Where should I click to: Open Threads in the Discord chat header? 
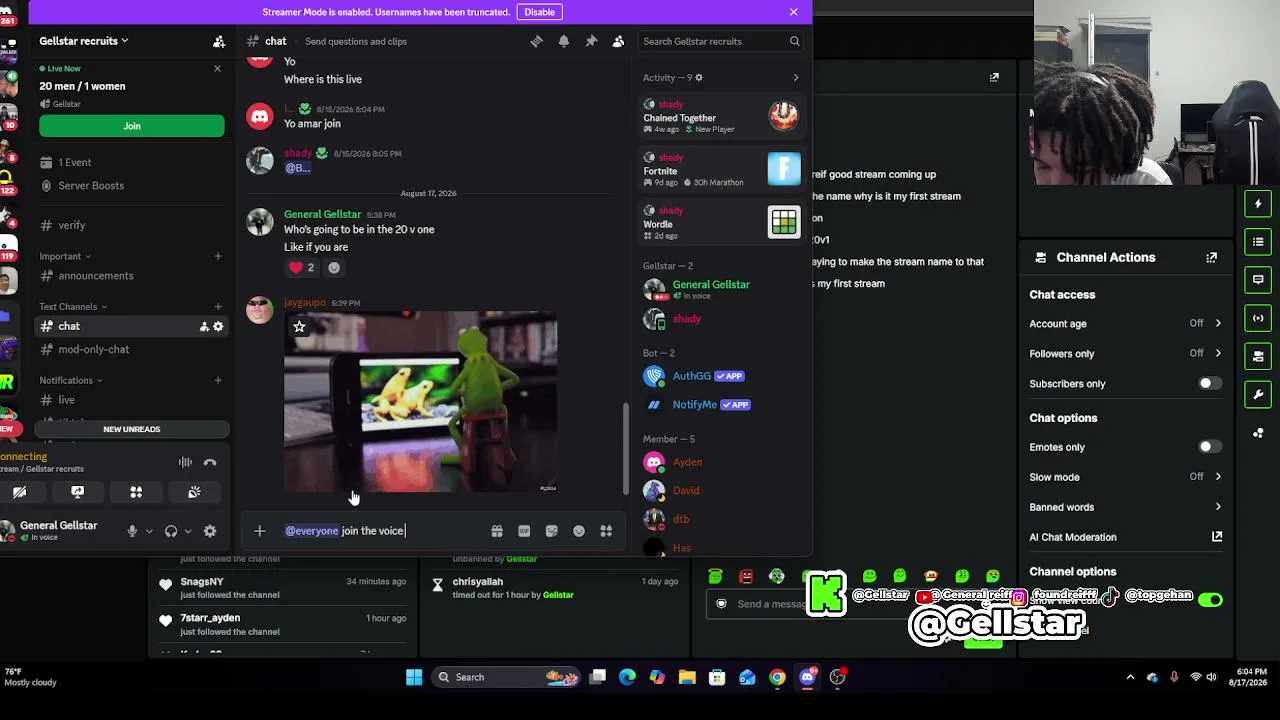[x=537, y=41]
